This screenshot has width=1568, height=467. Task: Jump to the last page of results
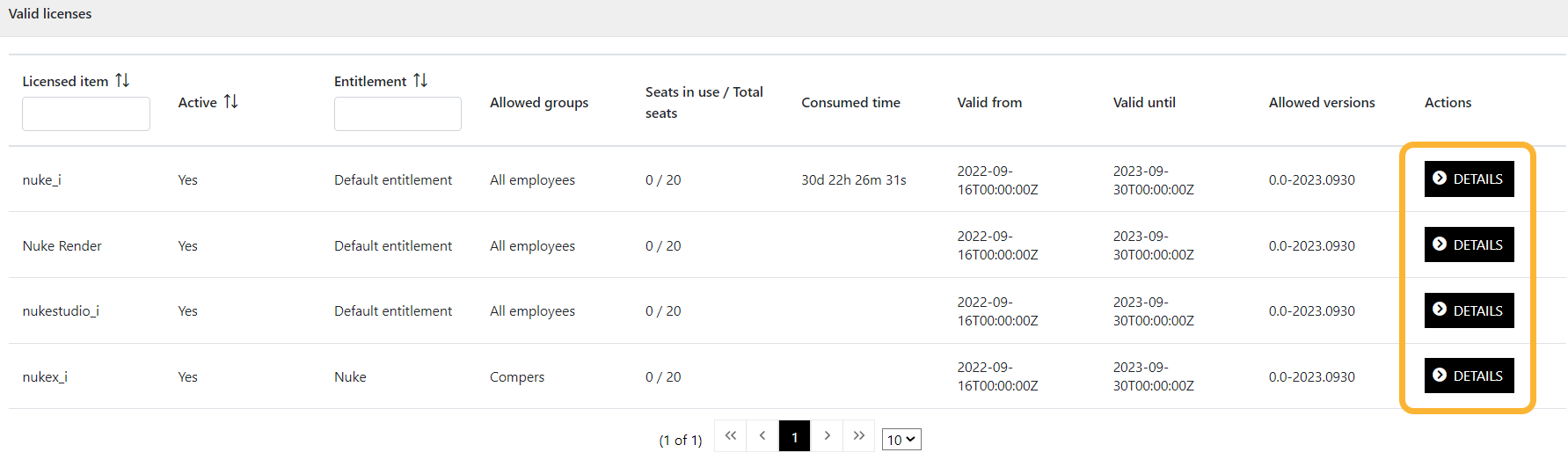coord(859,436)
